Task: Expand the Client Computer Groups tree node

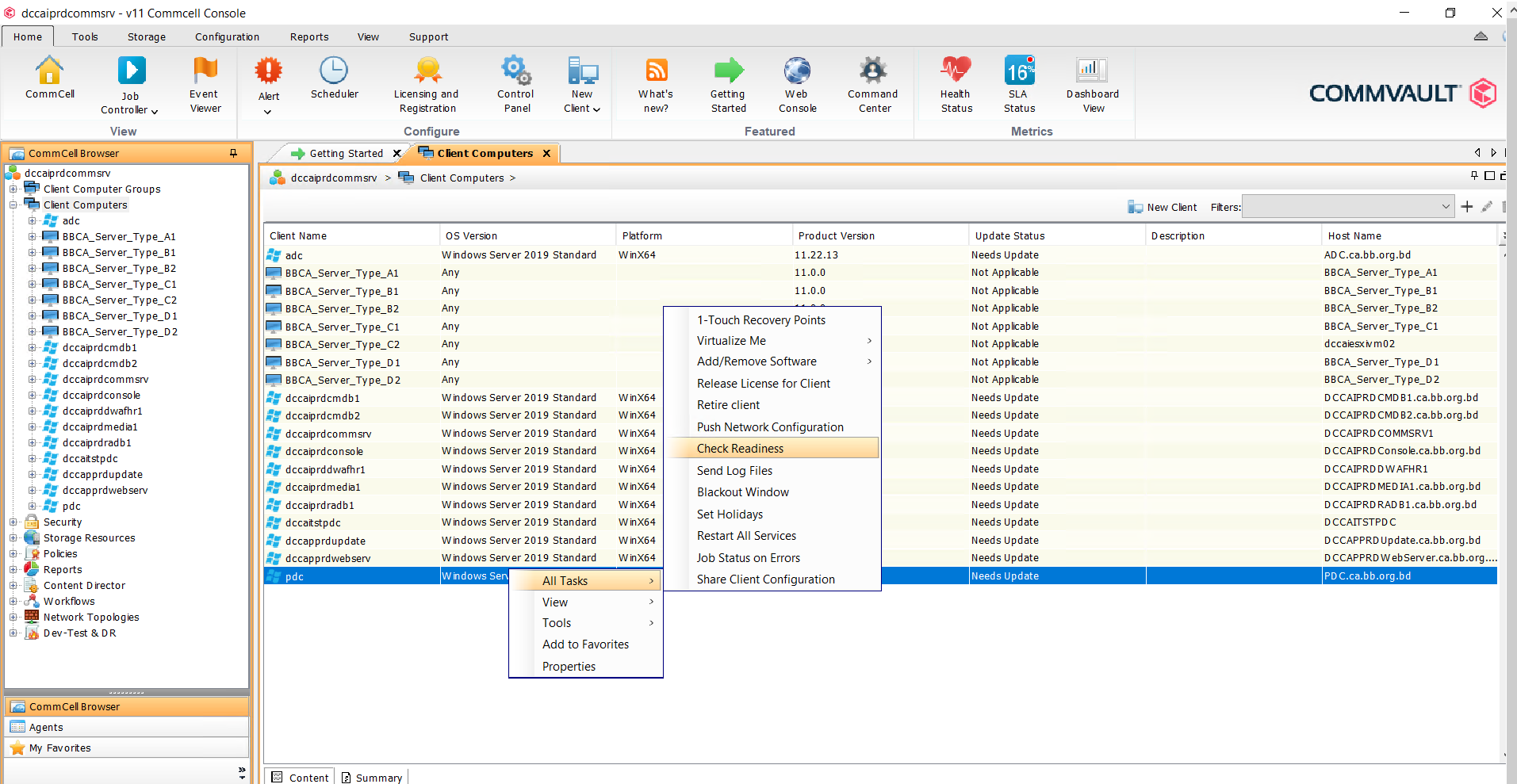Action: point(13,189)
